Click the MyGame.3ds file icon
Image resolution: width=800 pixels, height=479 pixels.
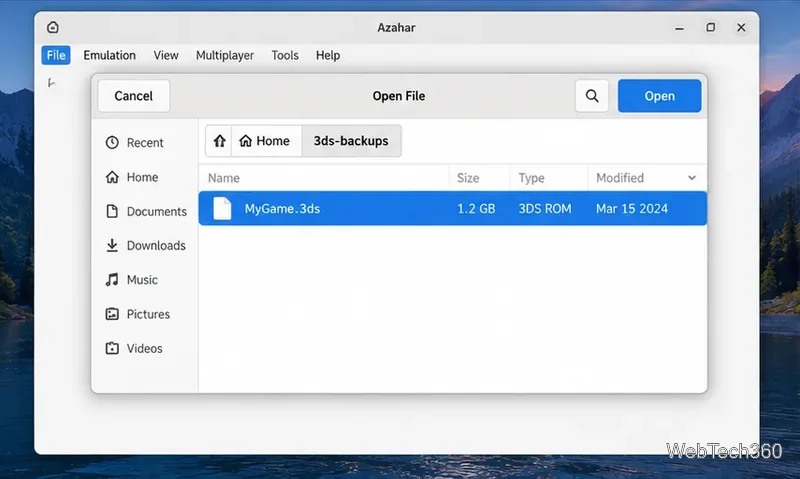222,208
